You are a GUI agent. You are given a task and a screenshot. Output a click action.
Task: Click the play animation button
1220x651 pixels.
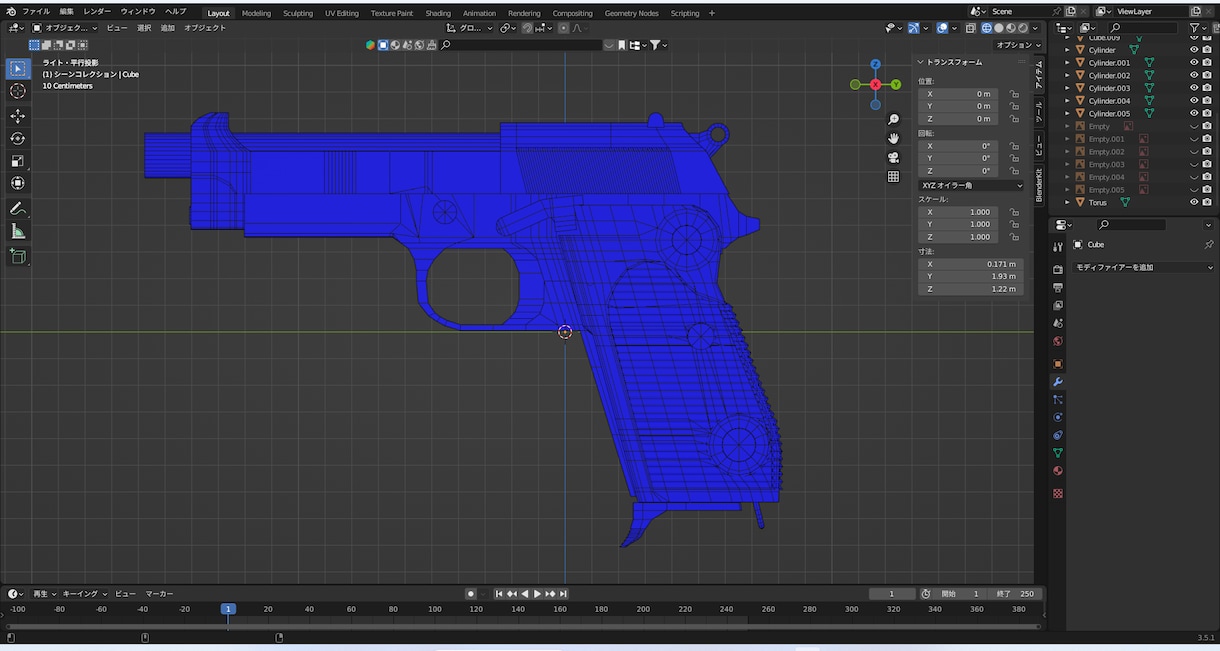point(537,594)
